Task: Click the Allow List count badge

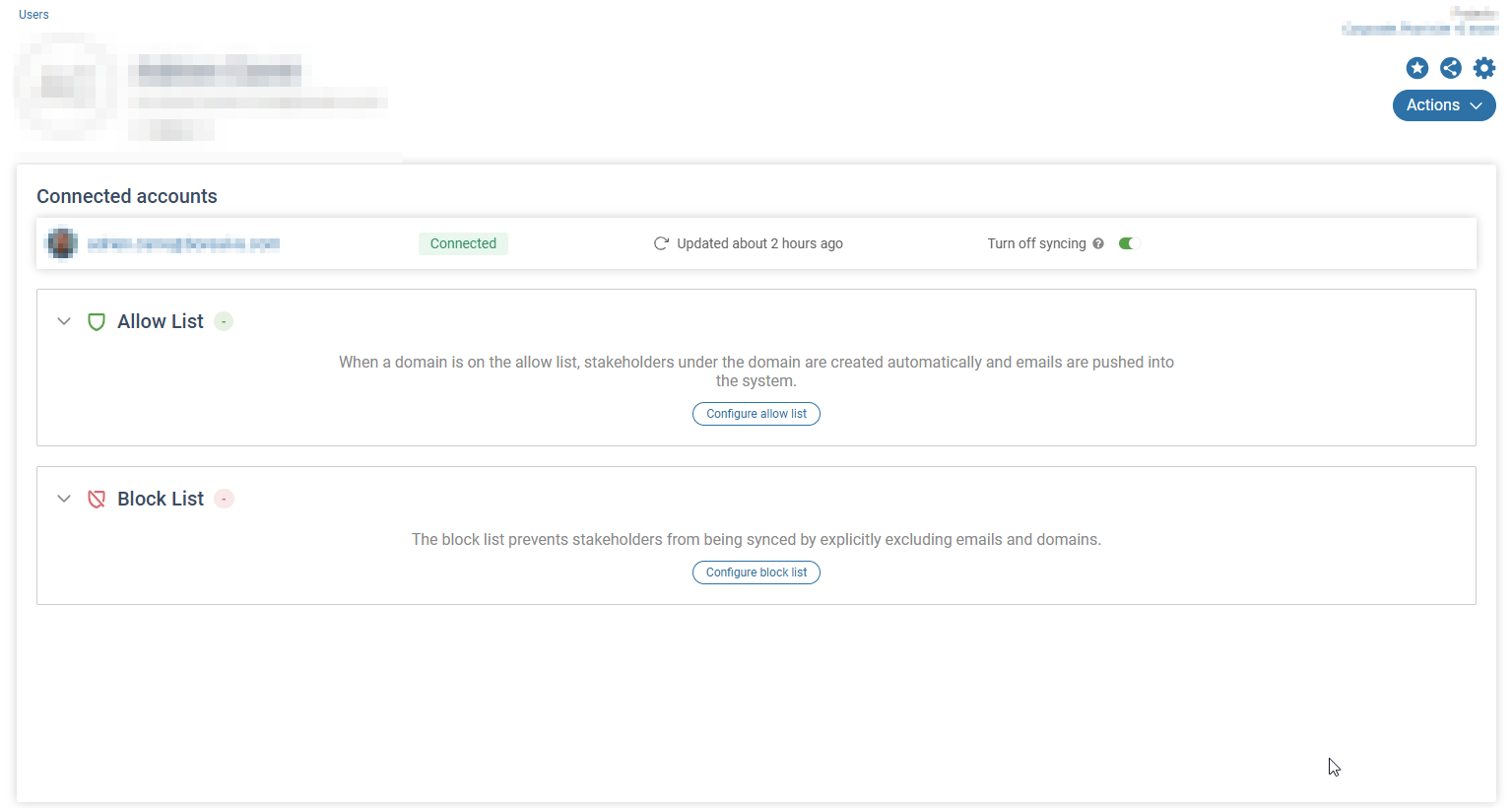Action: click(224, 322)
